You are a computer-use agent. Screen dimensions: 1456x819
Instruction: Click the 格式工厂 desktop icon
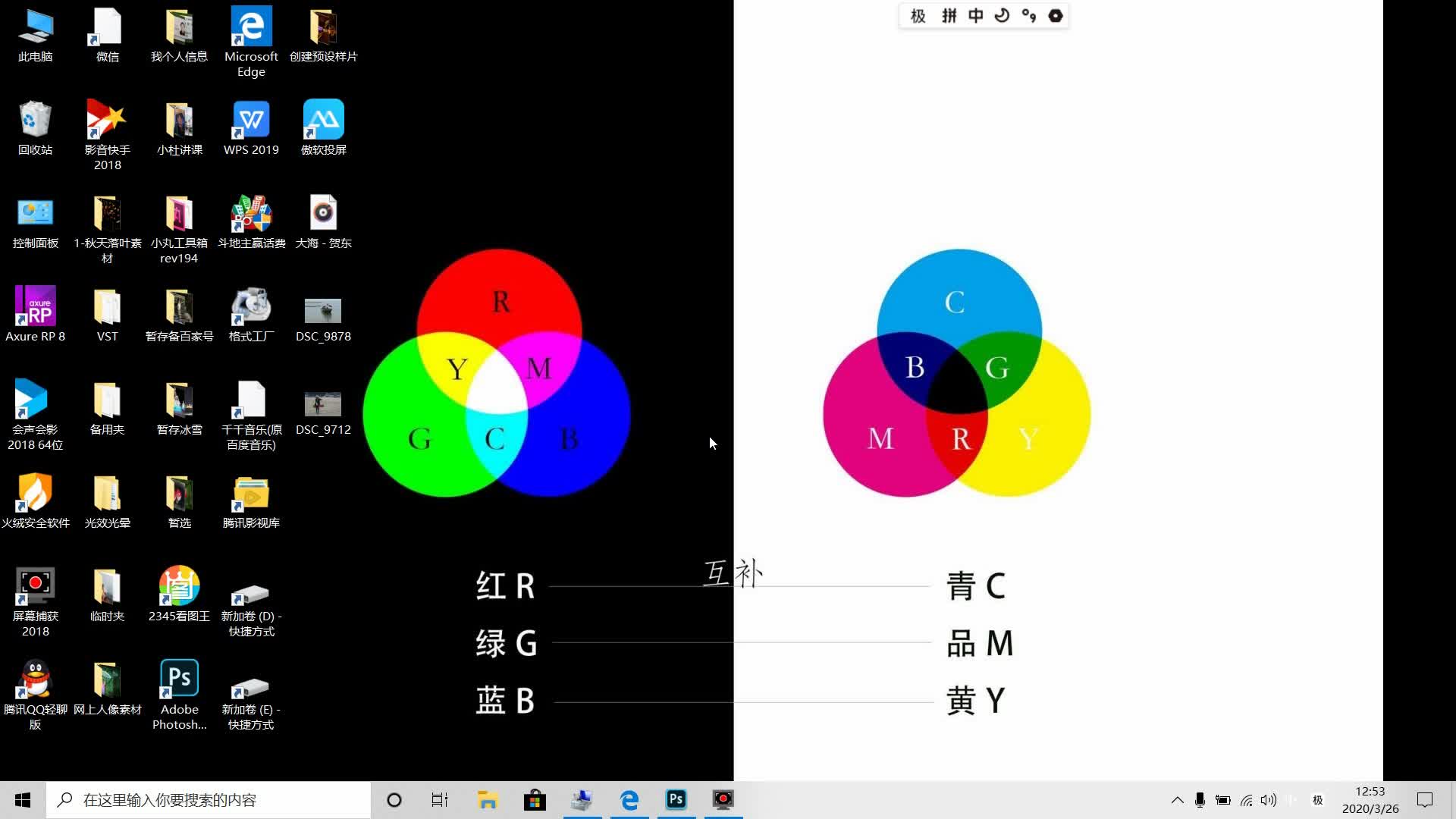251,306
